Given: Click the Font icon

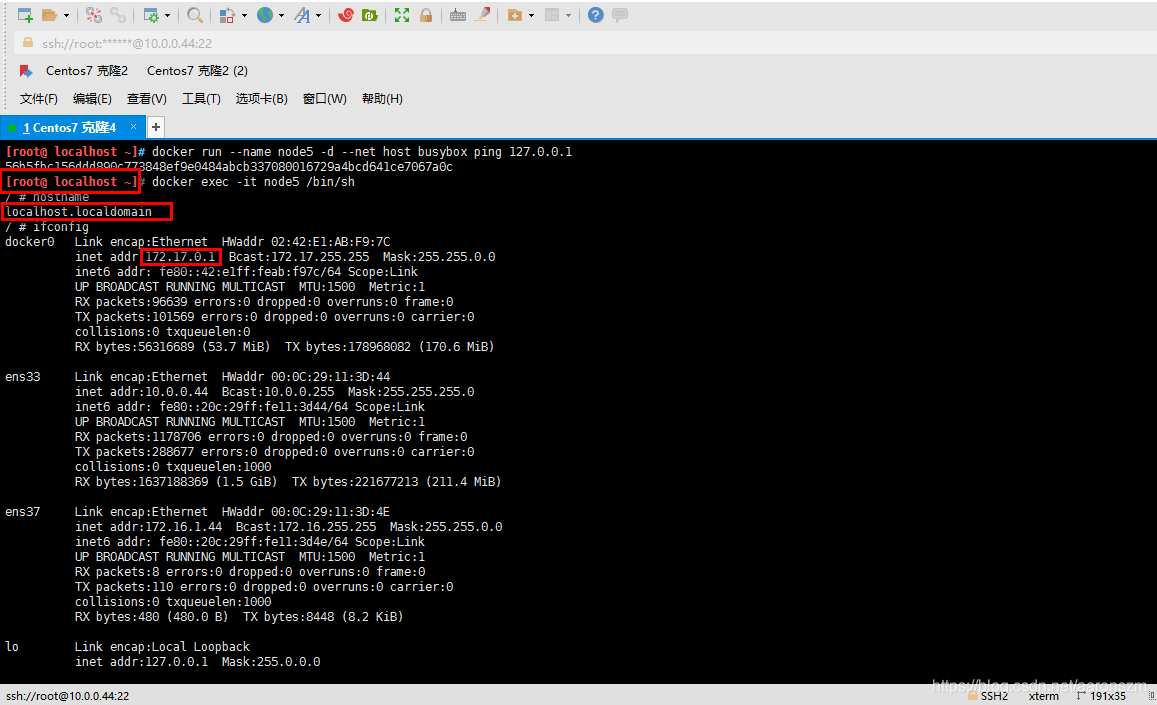Looking at the screenshot, I should (303, 15).
